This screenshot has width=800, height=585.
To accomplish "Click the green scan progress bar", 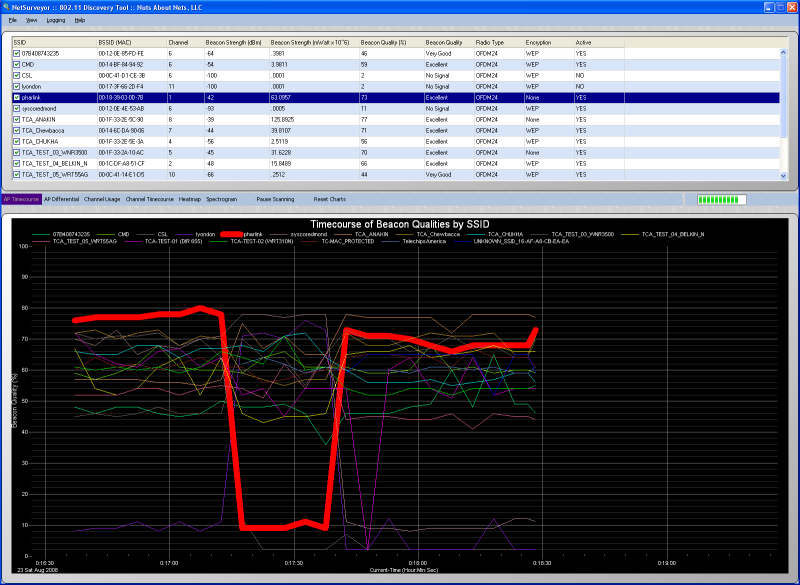I will click(x=721, y=199).
